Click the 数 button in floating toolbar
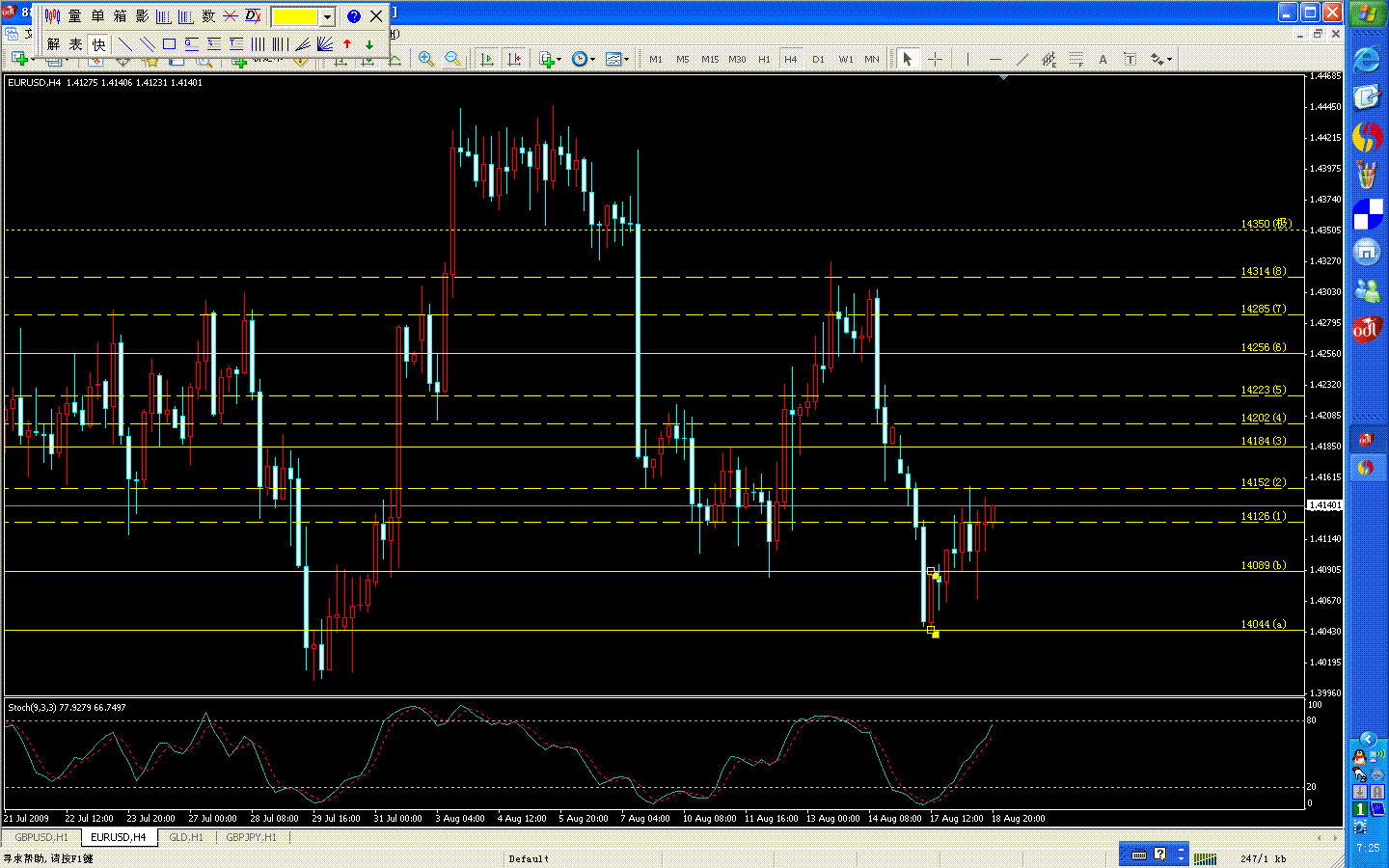The height and width of the screenshot is (868, 1389). coord(208,16)
